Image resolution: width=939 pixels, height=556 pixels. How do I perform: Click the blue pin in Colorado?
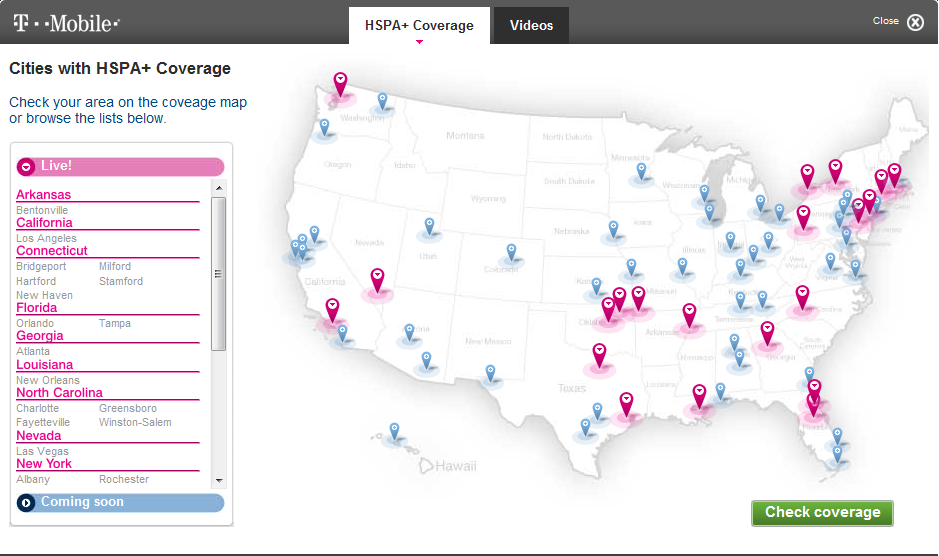click(511, 252)
